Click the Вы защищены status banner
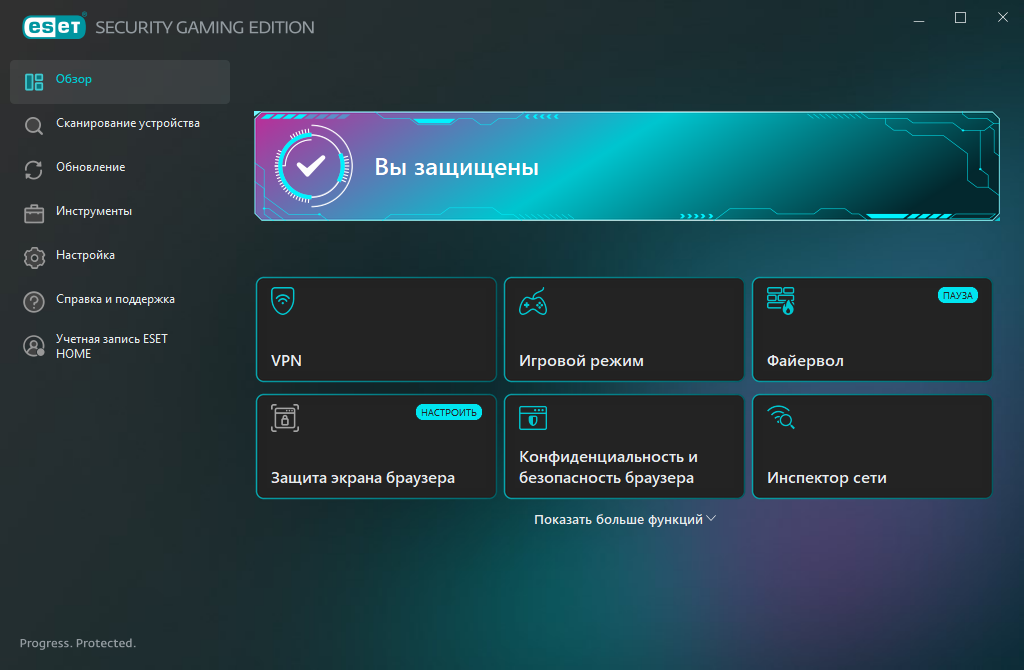 [x=627, y=166]
